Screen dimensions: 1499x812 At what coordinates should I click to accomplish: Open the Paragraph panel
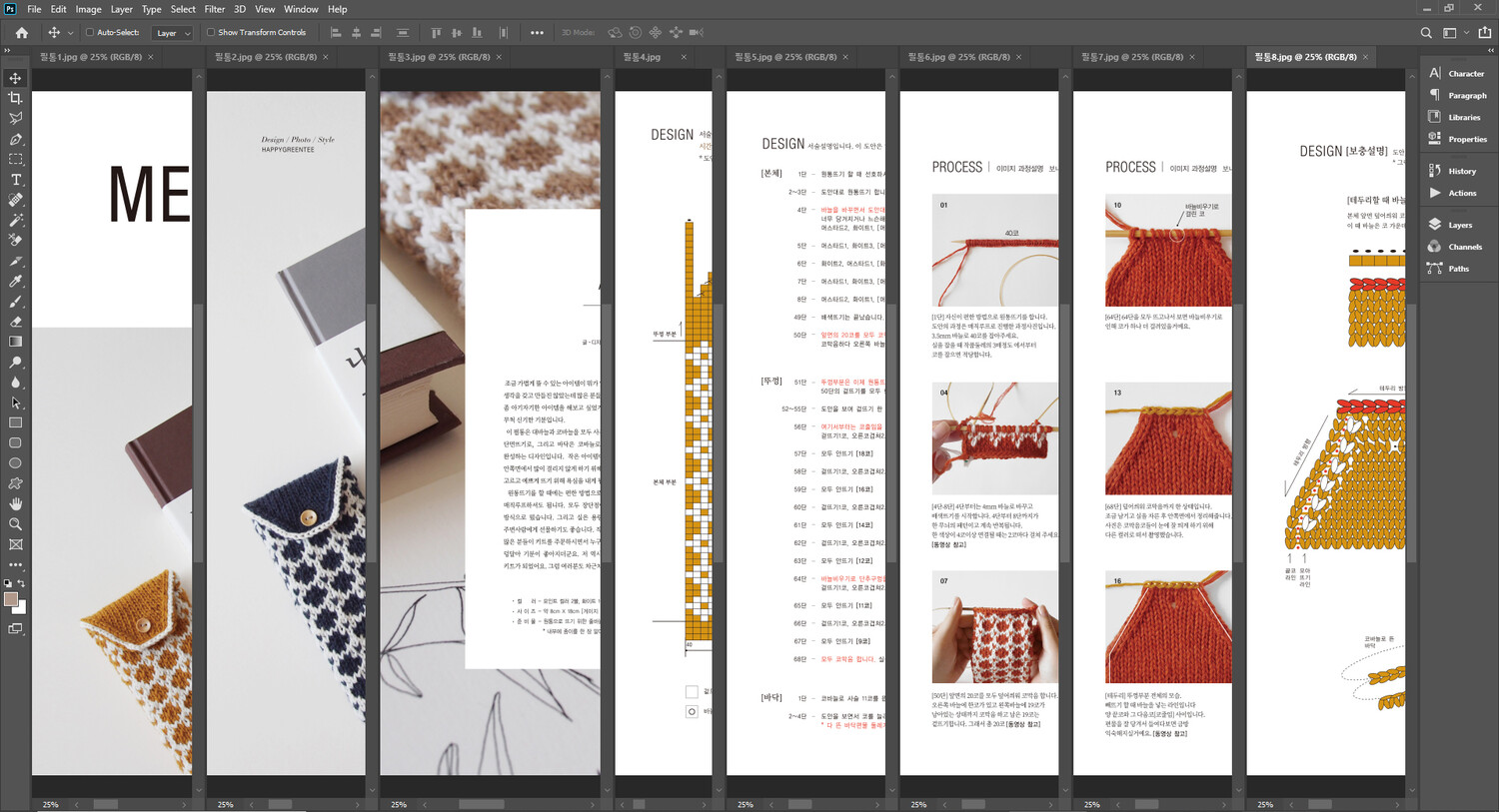[1466, 96]
